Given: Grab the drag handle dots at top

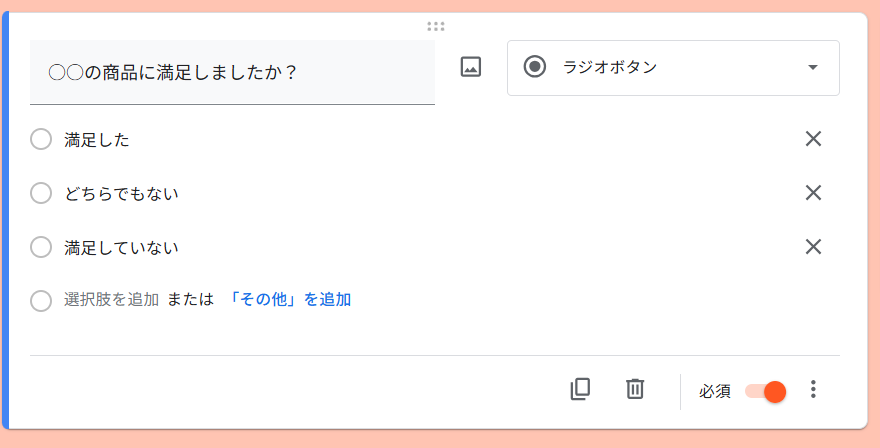Looking at the screenshot, I should (436, 26).
